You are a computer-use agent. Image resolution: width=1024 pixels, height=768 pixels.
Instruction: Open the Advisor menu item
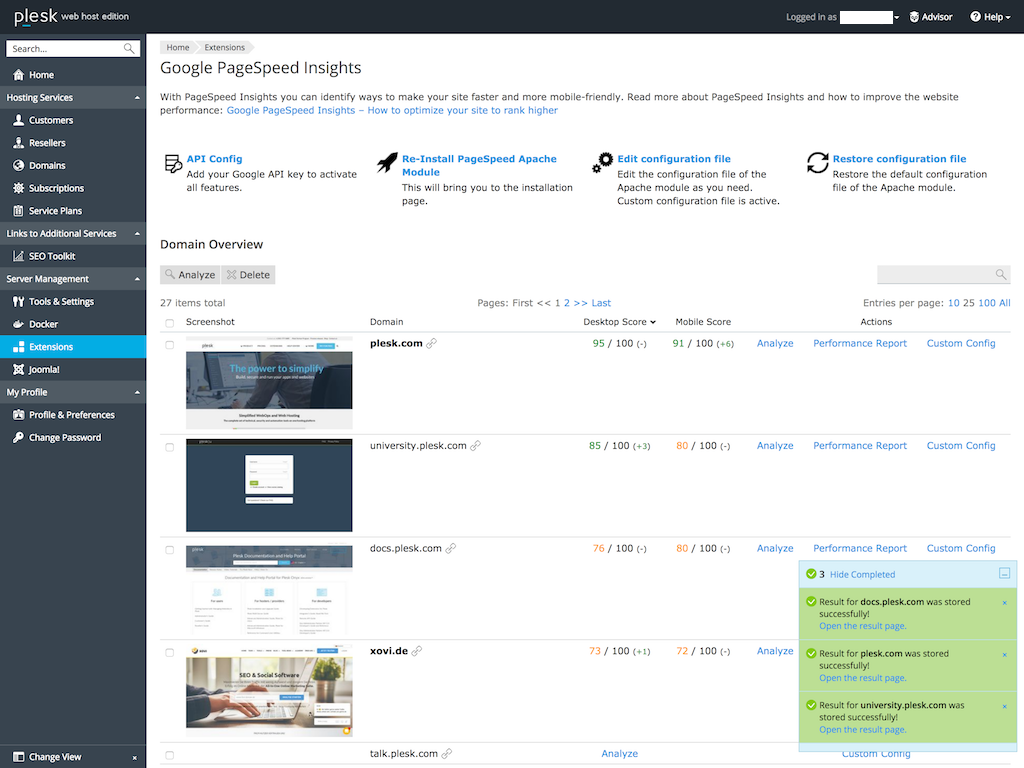[931, 16]
